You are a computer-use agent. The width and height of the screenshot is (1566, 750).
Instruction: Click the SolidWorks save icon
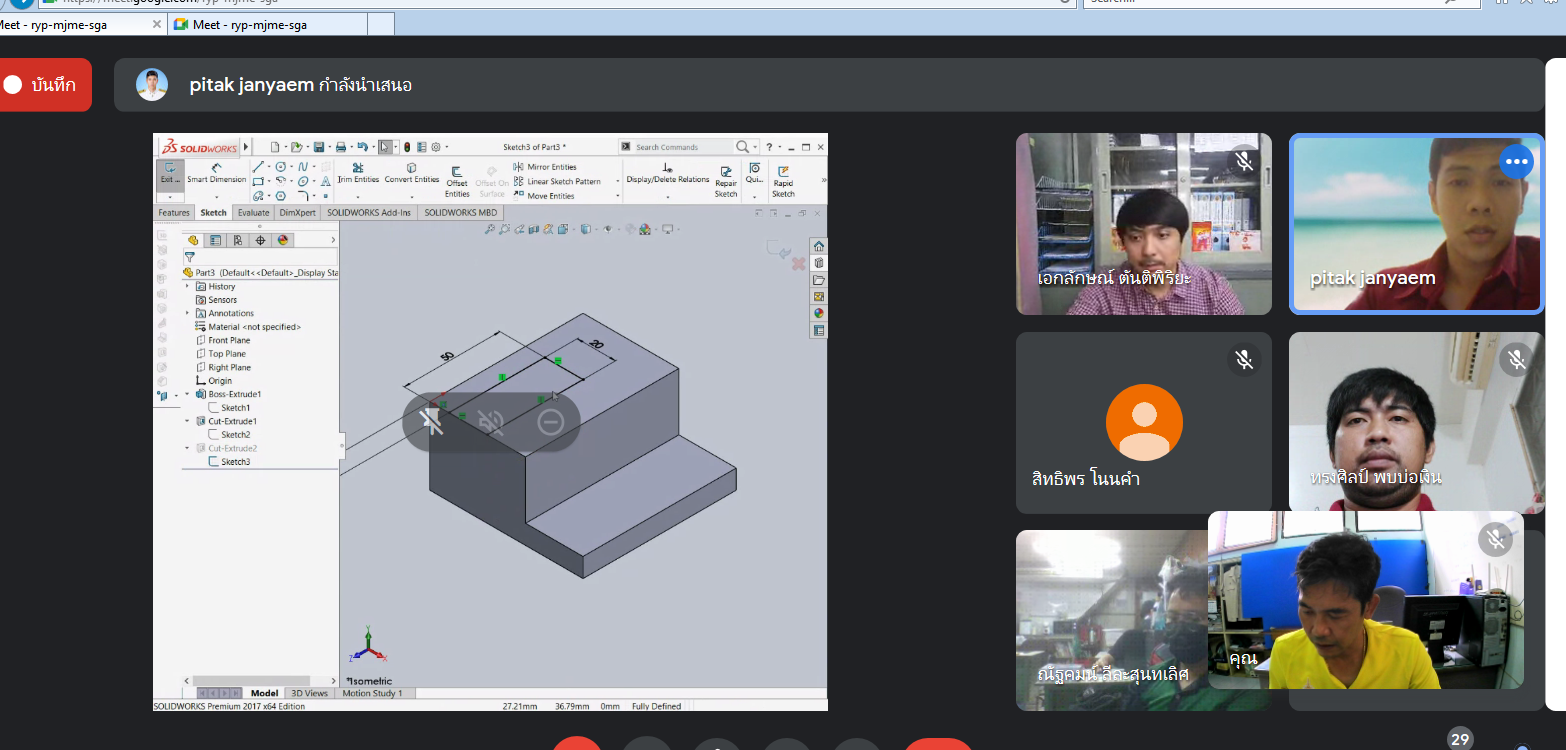318,147
